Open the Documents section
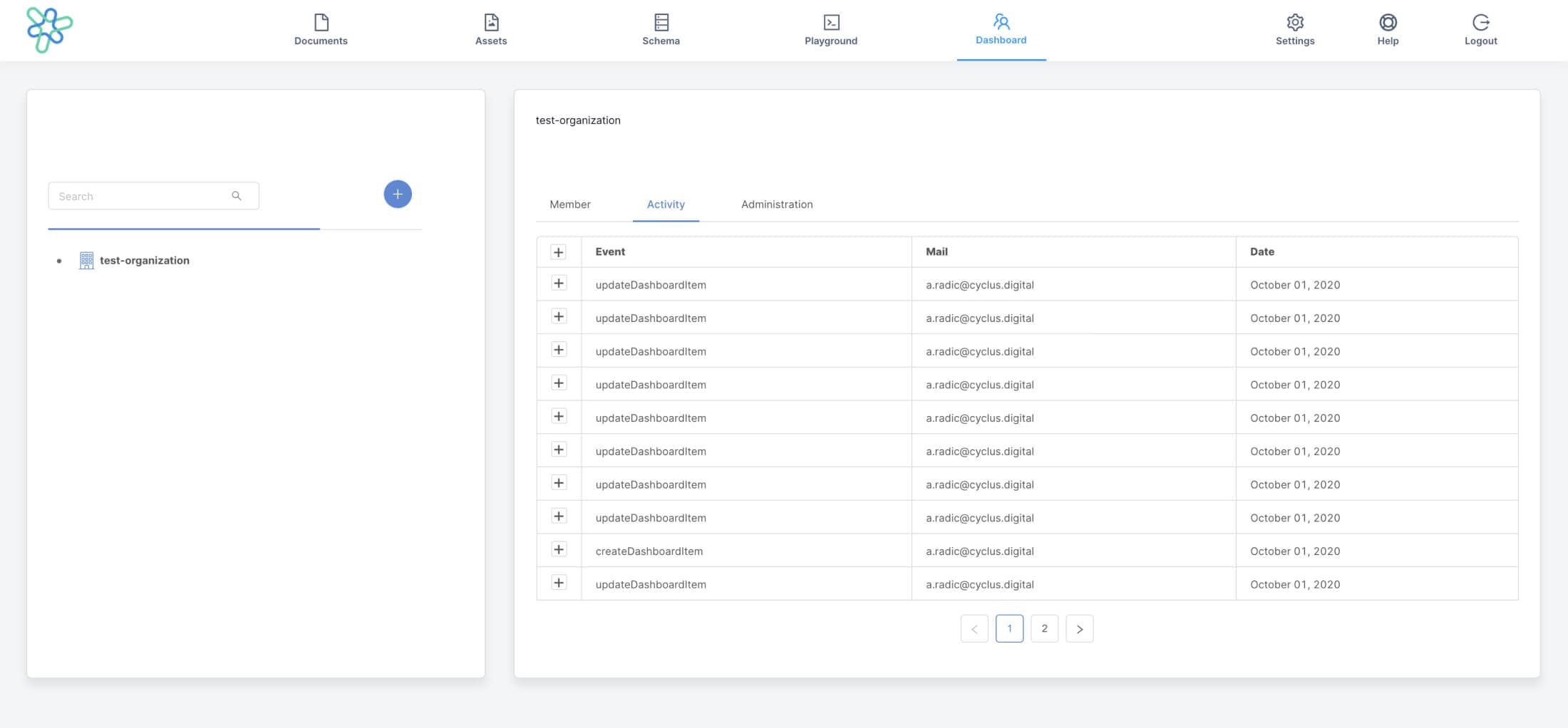 [x=321, y=30]
